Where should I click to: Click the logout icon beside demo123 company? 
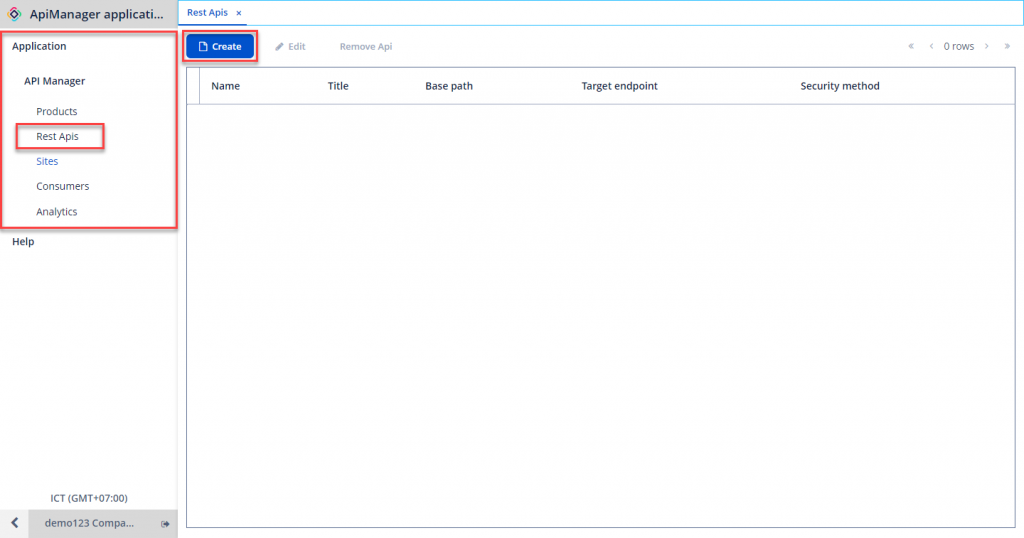point(165,524)
